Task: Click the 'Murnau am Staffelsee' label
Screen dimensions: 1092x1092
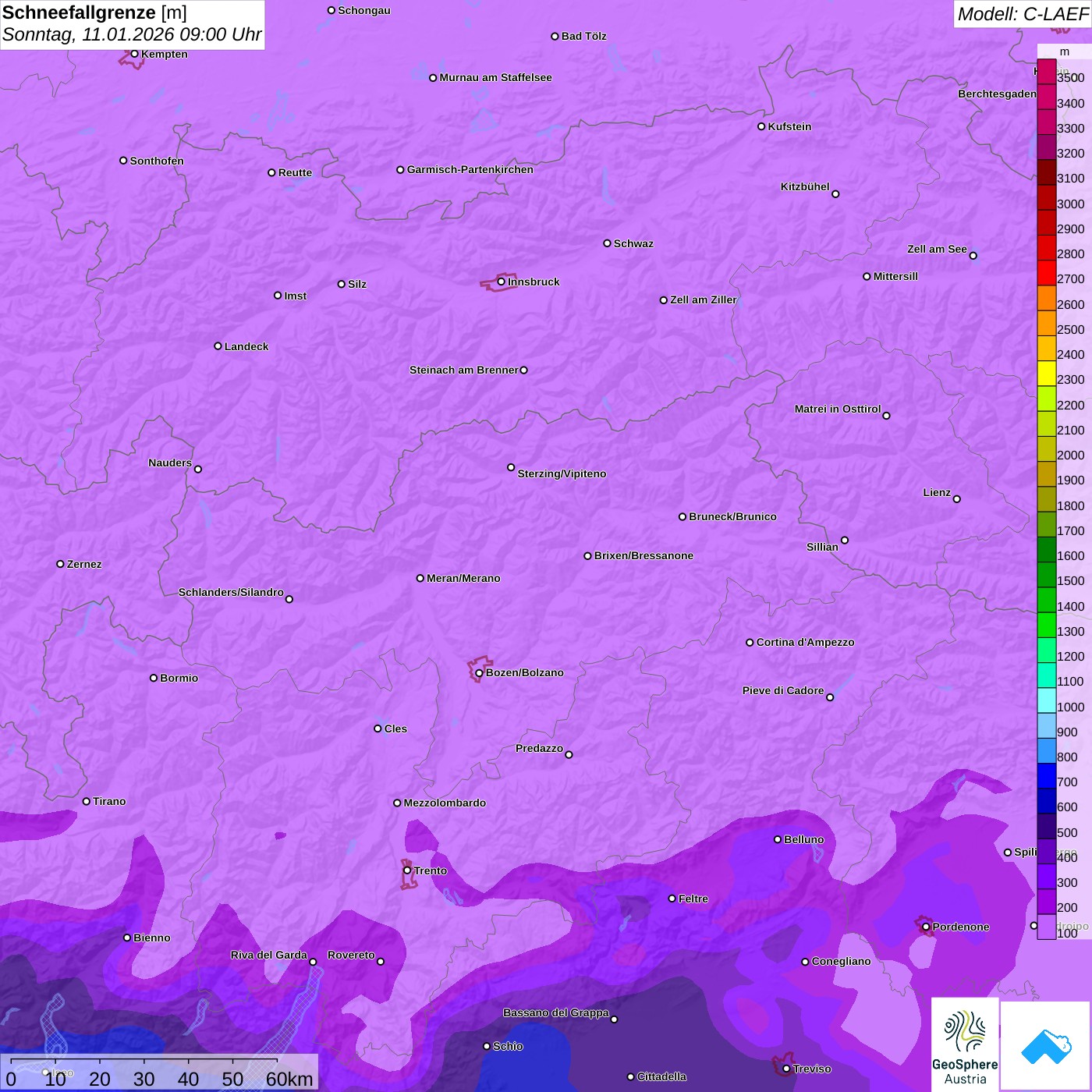Action: (x=495, y=77)
